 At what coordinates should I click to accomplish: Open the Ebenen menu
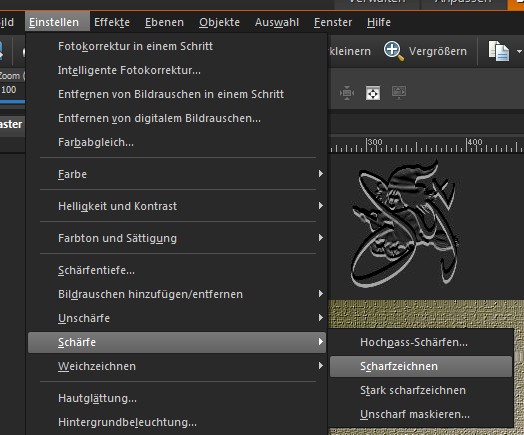164,22
